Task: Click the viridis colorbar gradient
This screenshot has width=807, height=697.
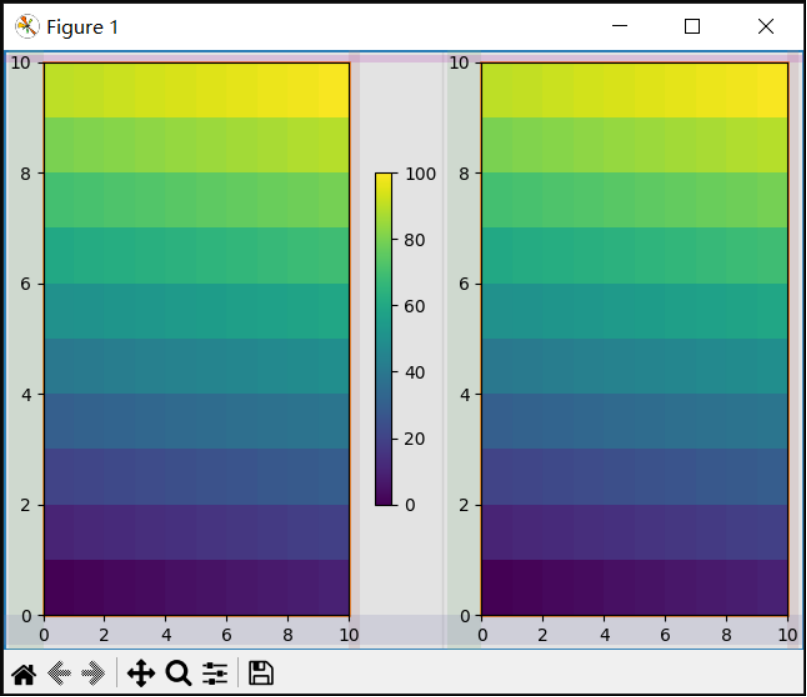Action: tap(383, 339)
